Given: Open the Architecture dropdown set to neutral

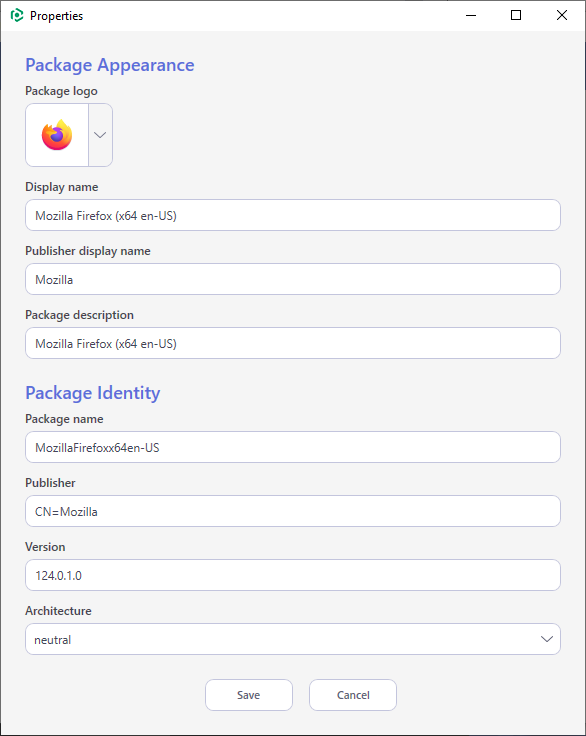Looking at the screenshot, I should click(x=293, y=639).
